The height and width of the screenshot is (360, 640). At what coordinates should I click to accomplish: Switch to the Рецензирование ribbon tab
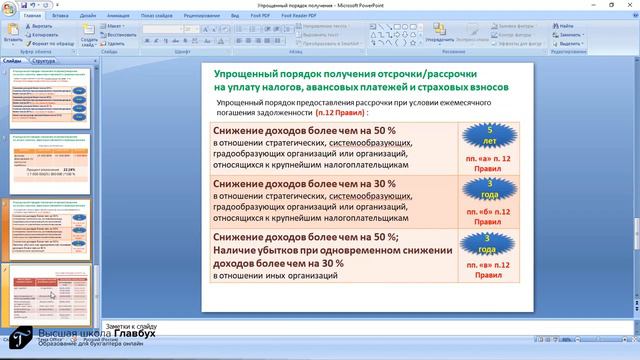pyautogui.click(x=202, y=16)
